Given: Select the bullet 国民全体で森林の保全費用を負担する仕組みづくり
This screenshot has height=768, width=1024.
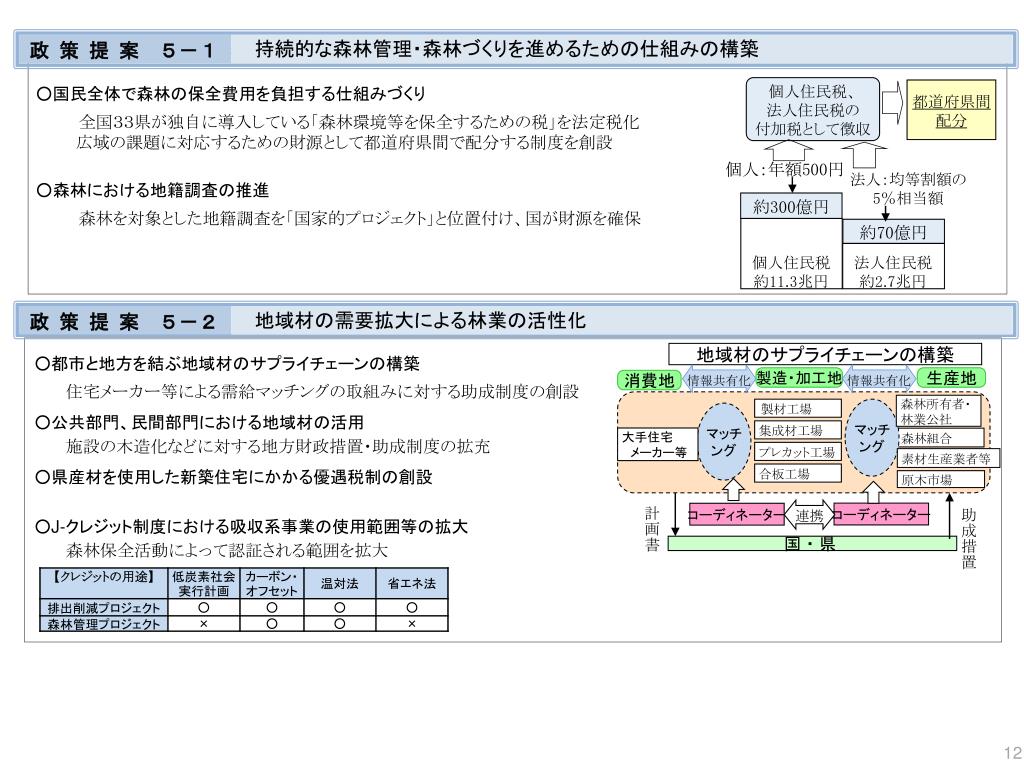Looking at the screenshot, I should click(x=231, y=93).
